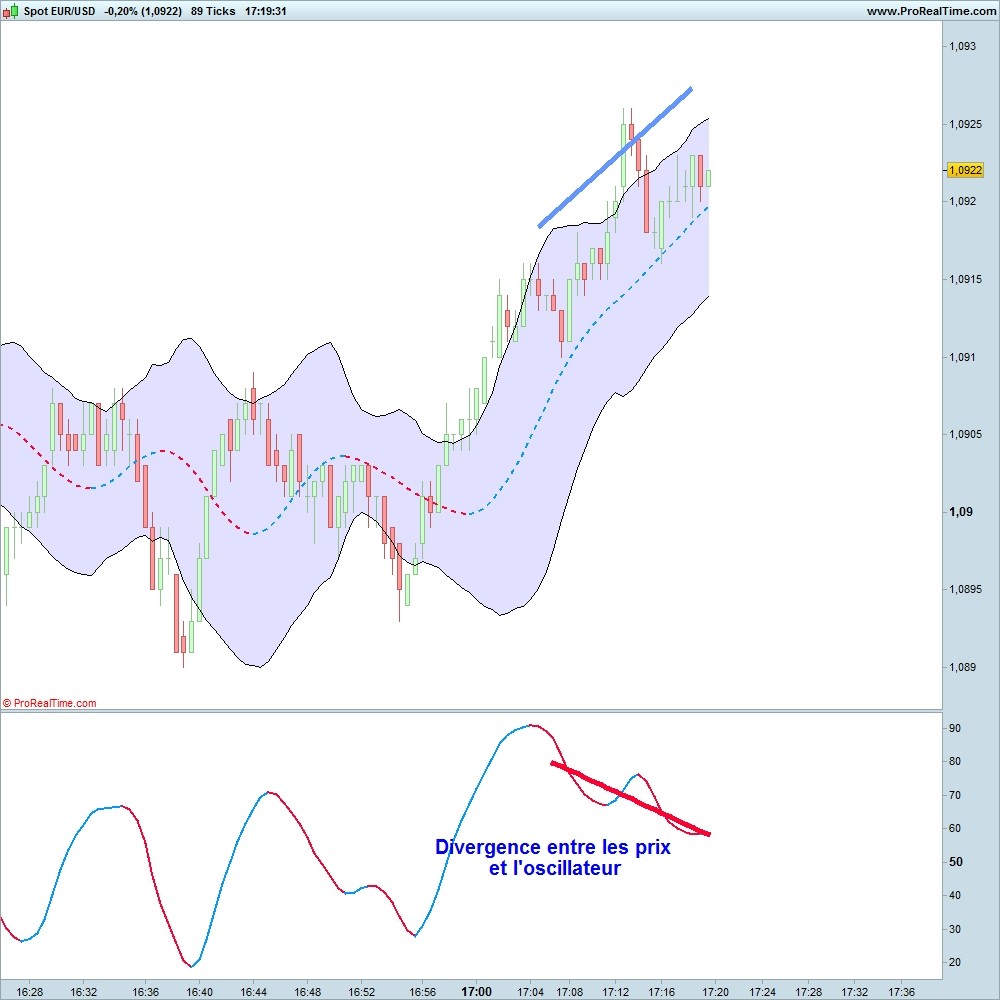Click the candlestick icon beside Spot EUR/USD
The height and width of the screenshot is (1000, 1000).
pyautogui.click(x=10, y=11)
